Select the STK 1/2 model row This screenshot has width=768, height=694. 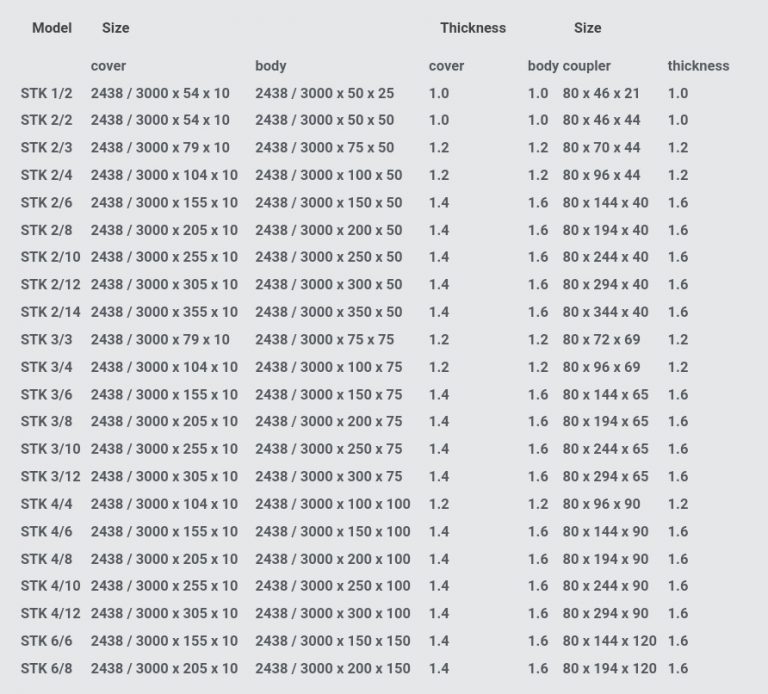pos(355,93)
